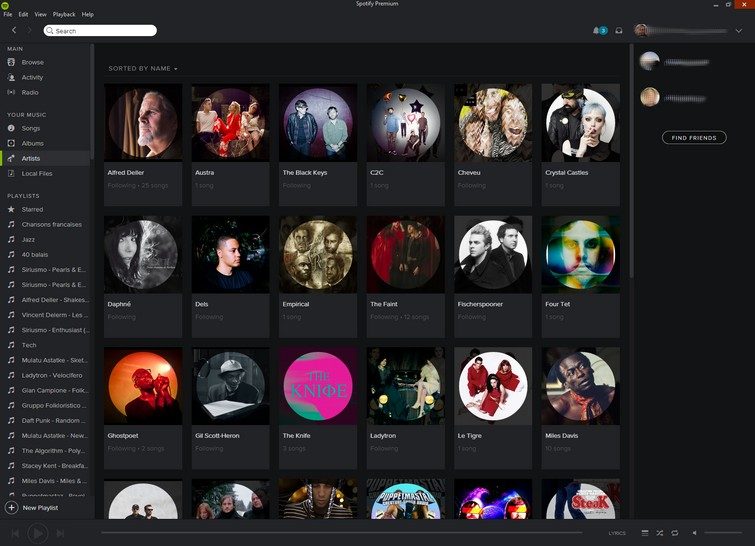755x546 pixels.
Task: Open the play queue icon
Action: pos(645,533)
